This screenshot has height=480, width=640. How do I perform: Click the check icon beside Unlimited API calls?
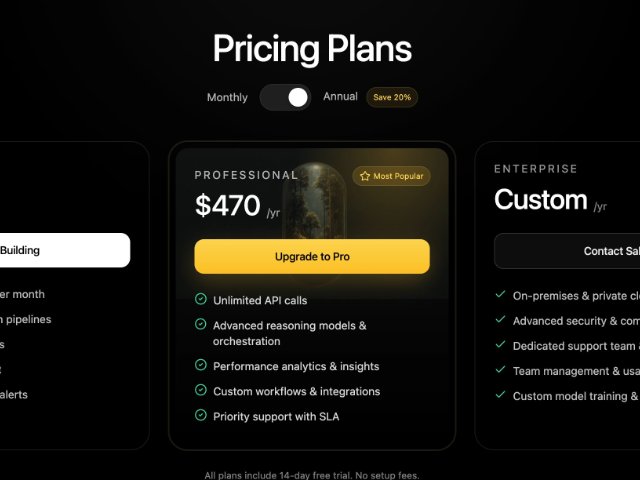[x=201, y=300]
